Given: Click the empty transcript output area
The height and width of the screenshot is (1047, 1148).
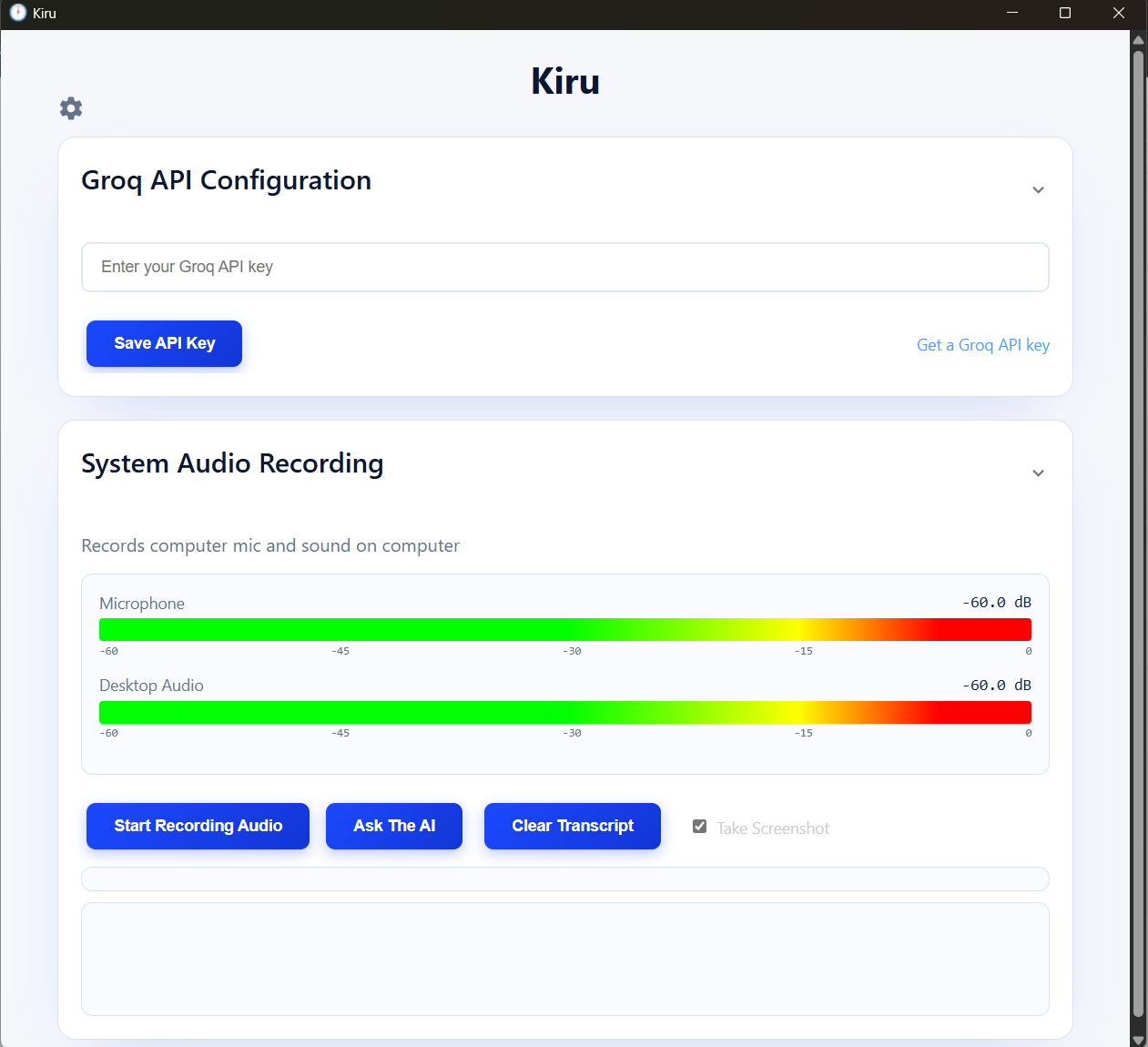Looking at the screenshot, I should (564, 959).
